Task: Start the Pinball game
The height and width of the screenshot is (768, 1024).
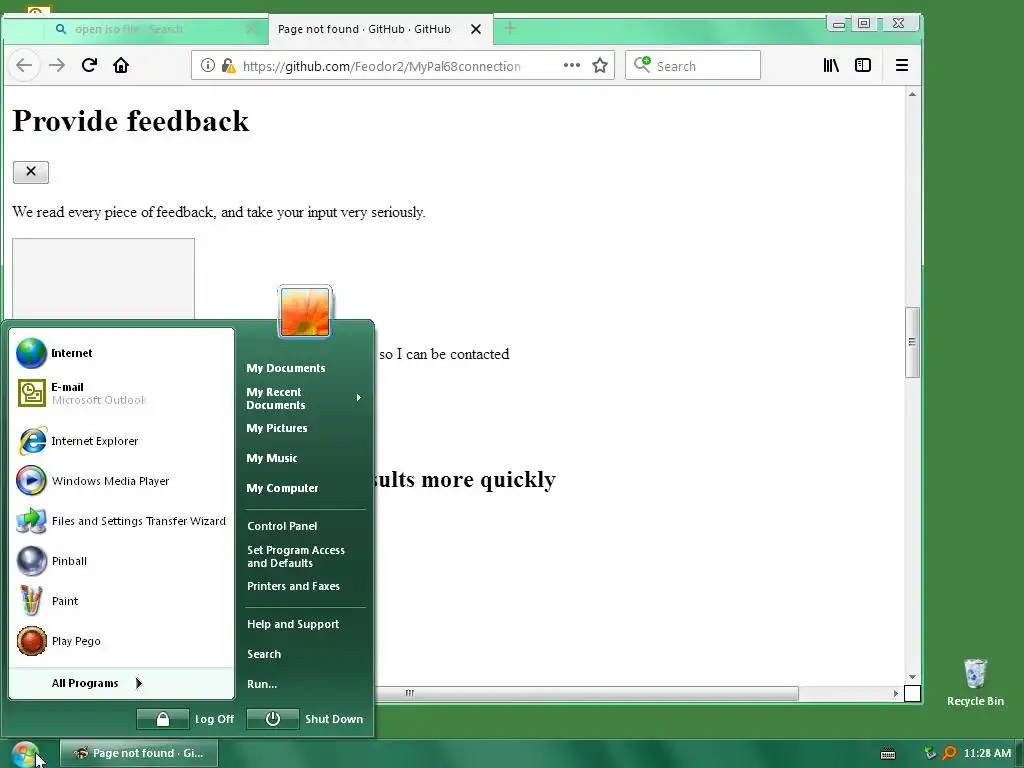Action: 122,561
